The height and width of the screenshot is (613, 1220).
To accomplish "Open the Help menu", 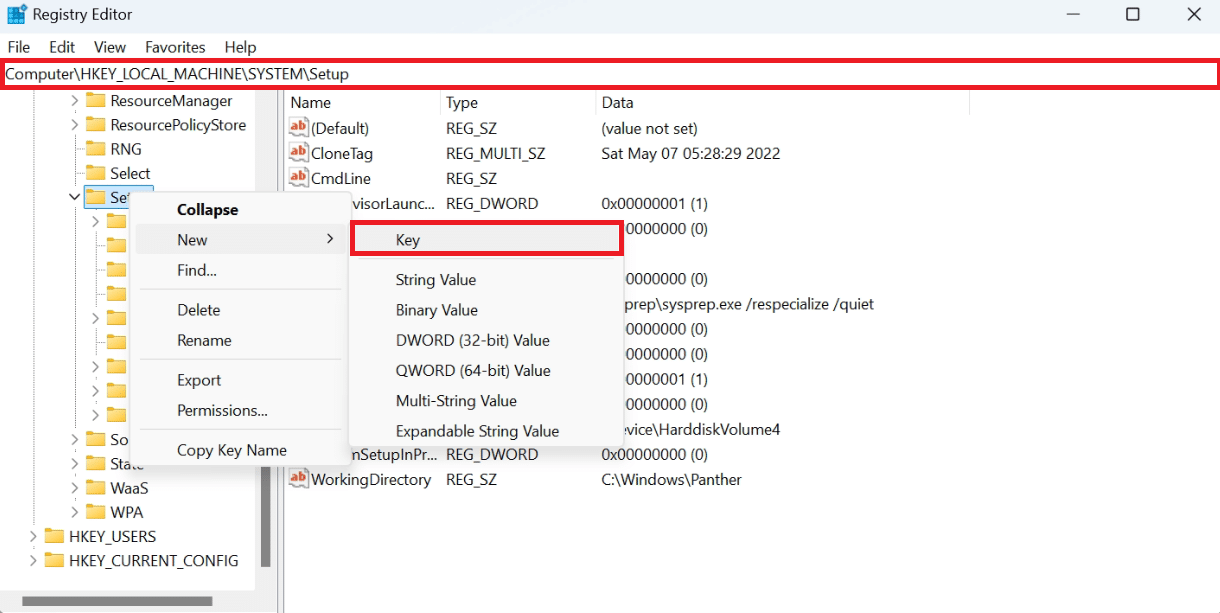I will point(240,47).
